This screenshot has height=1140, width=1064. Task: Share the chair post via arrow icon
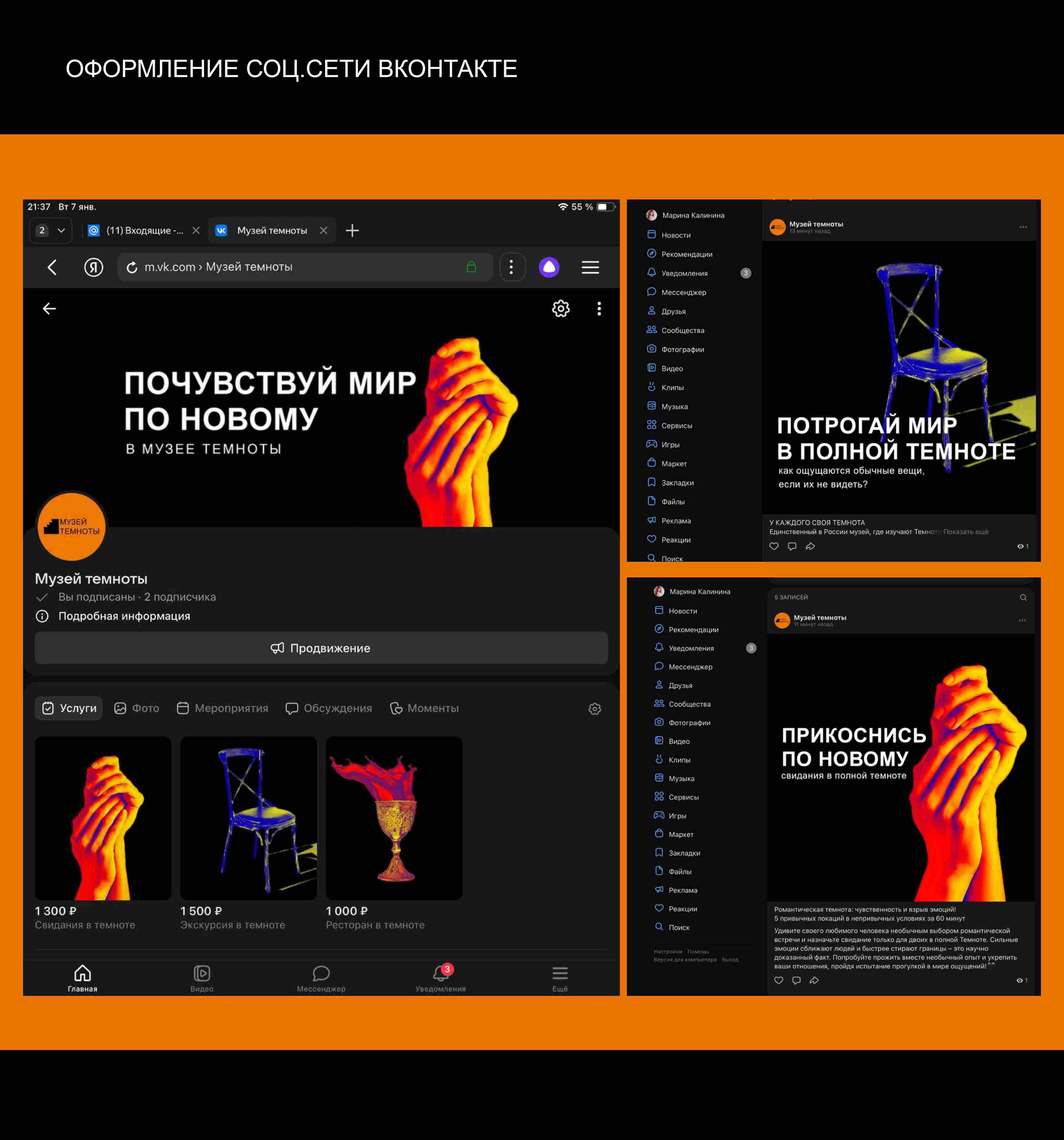[810, 546]
